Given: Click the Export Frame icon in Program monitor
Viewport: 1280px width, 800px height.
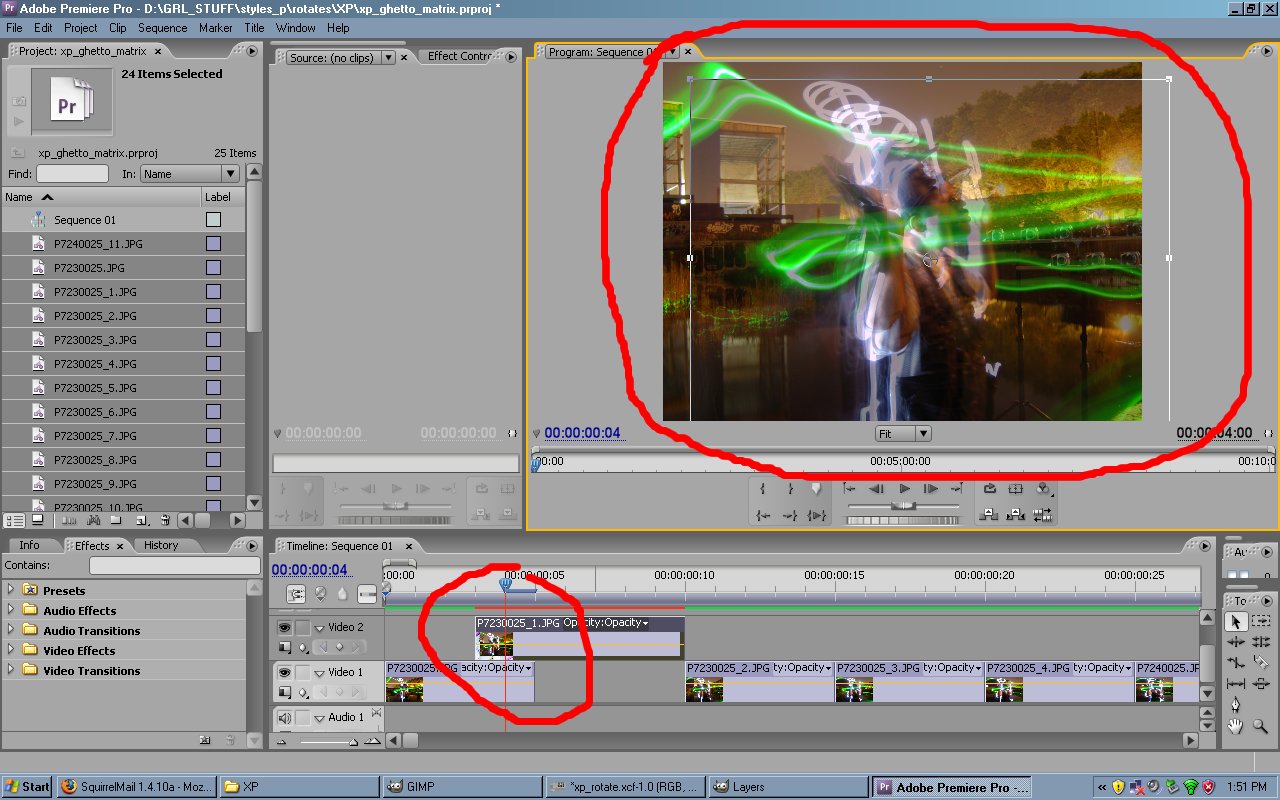Looking at the screenshot, I should [x=990, y=488].
